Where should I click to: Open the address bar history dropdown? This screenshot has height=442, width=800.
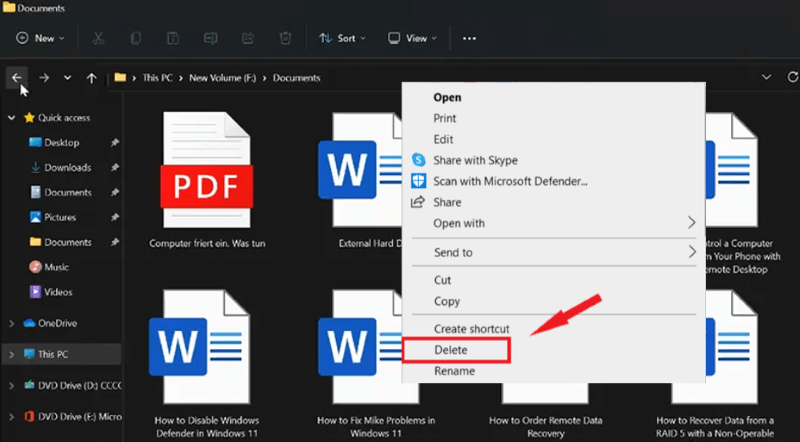[766, 78]
